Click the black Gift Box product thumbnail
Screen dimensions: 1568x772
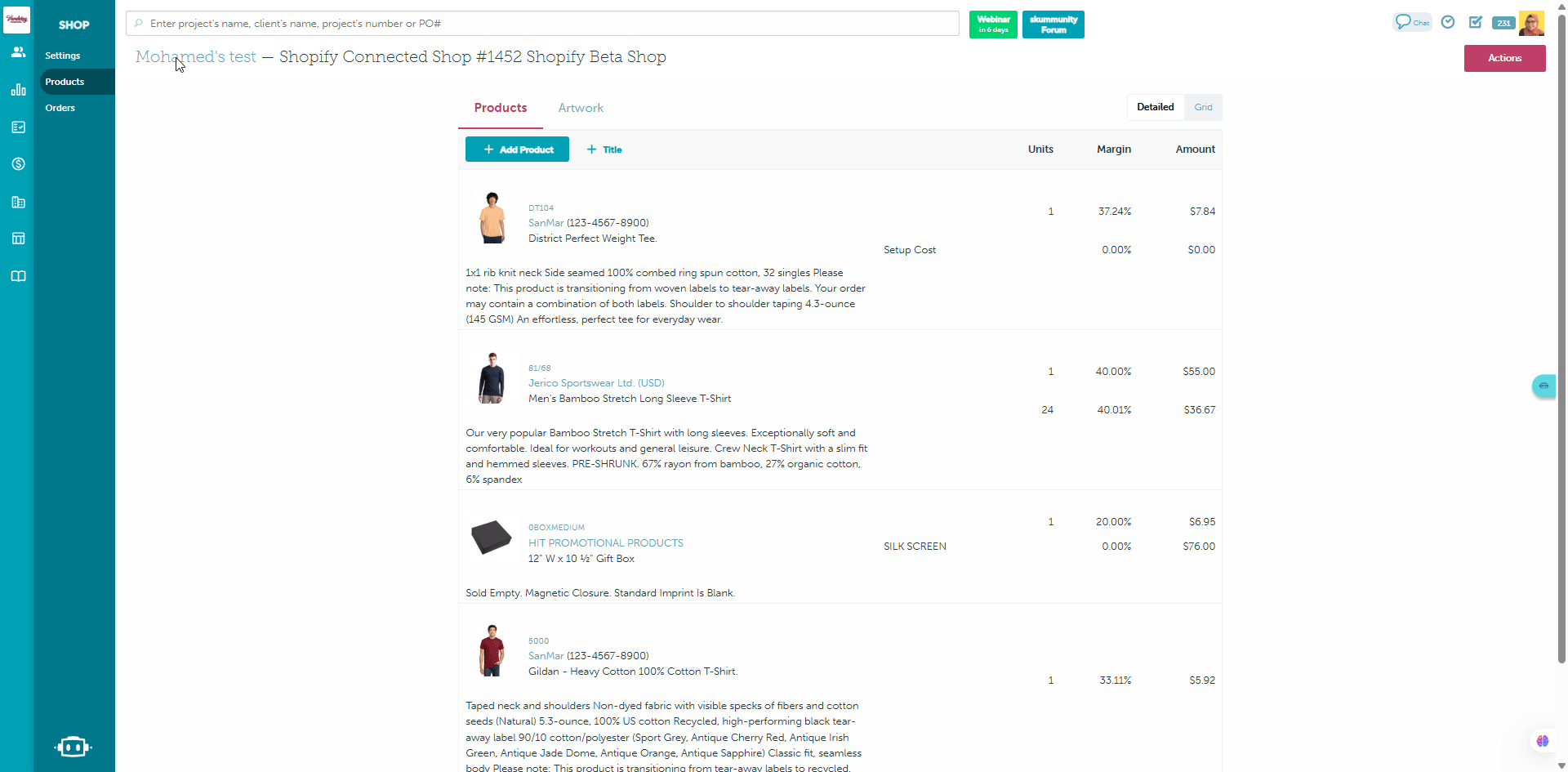tap(491, 538)
